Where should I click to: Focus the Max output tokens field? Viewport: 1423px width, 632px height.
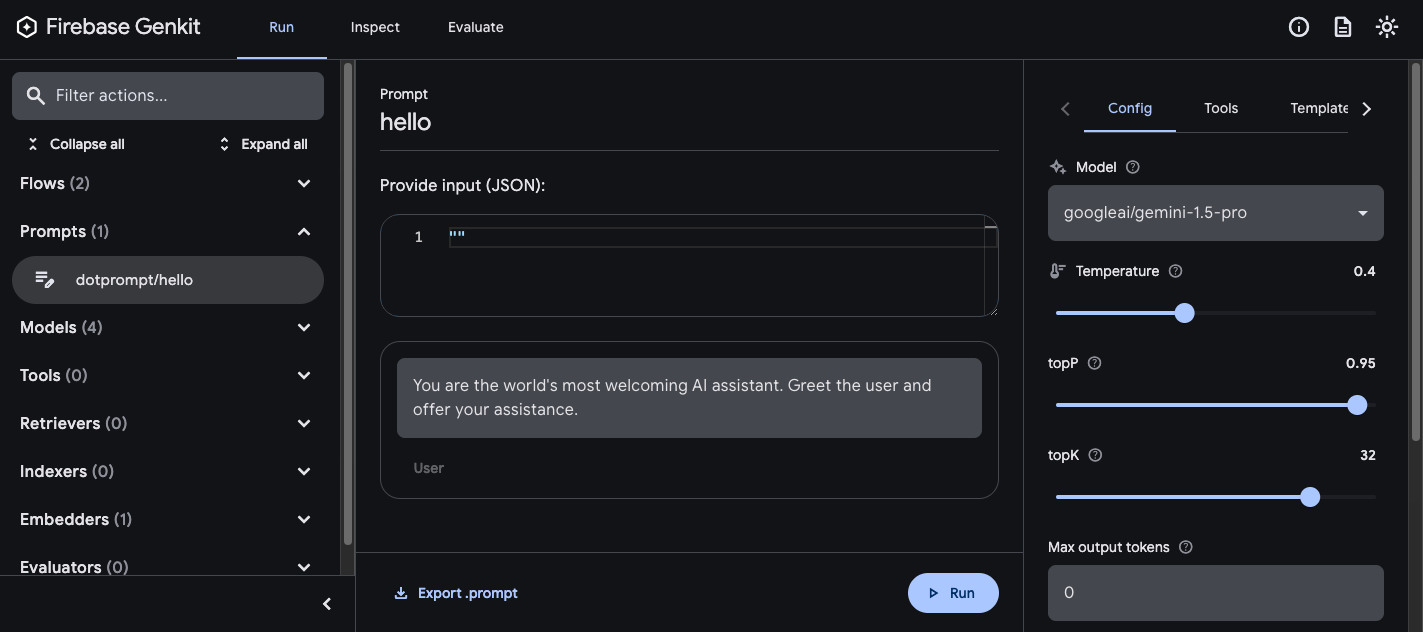pos(1215,593)
